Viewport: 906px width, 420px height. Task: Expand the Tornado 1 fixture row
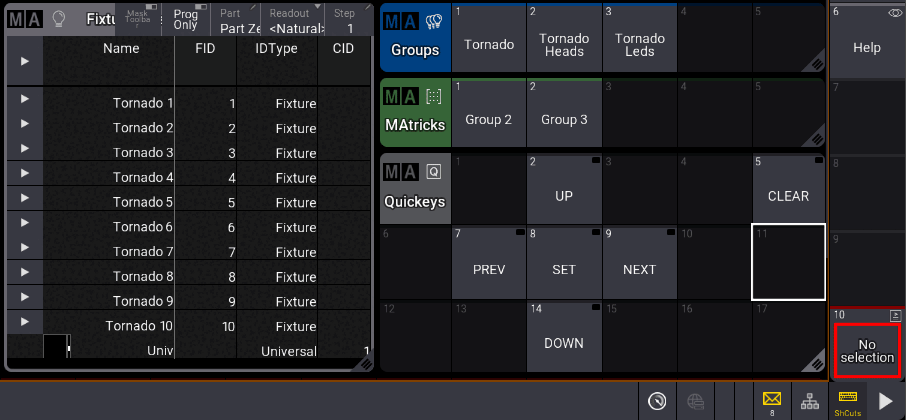pyautogui.click(x=25, y=99)
